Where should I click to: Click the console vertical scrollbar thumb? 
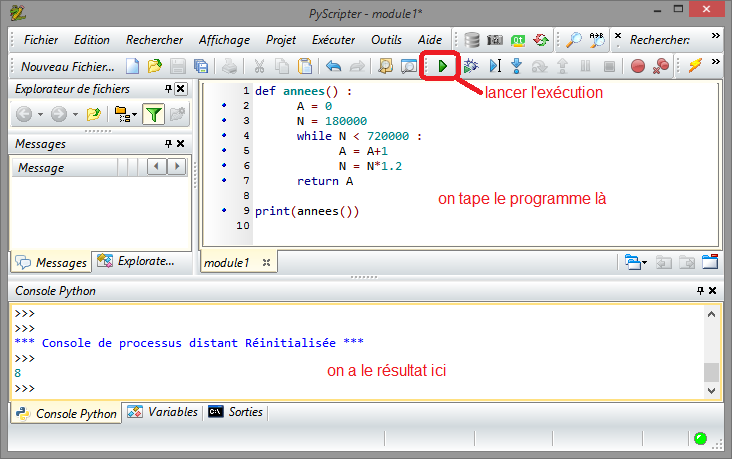[x=711, y=372]
